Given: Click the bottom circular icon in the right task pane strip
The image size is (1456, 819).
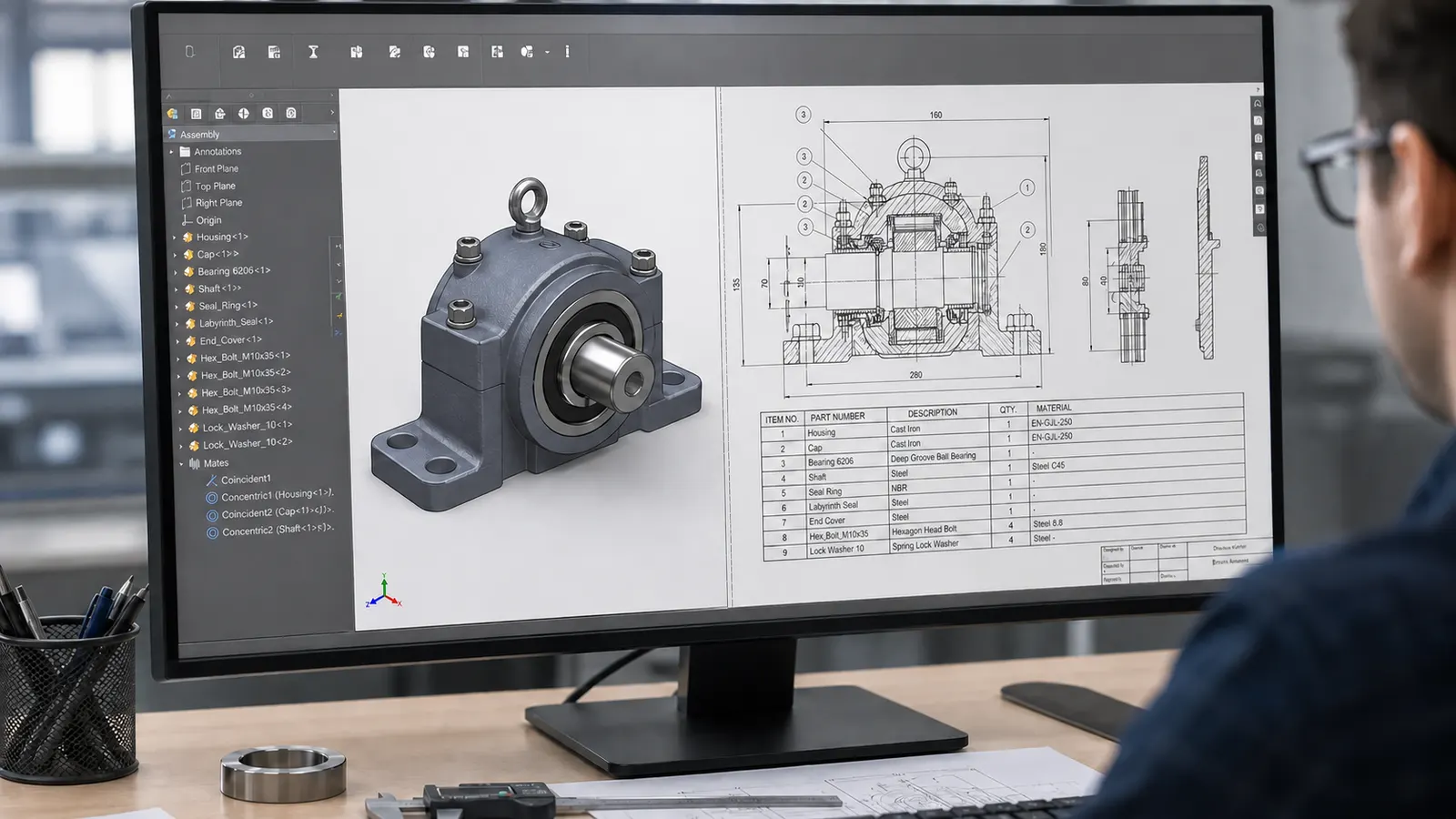Looking at the screenshot, I should [1259, 227].
